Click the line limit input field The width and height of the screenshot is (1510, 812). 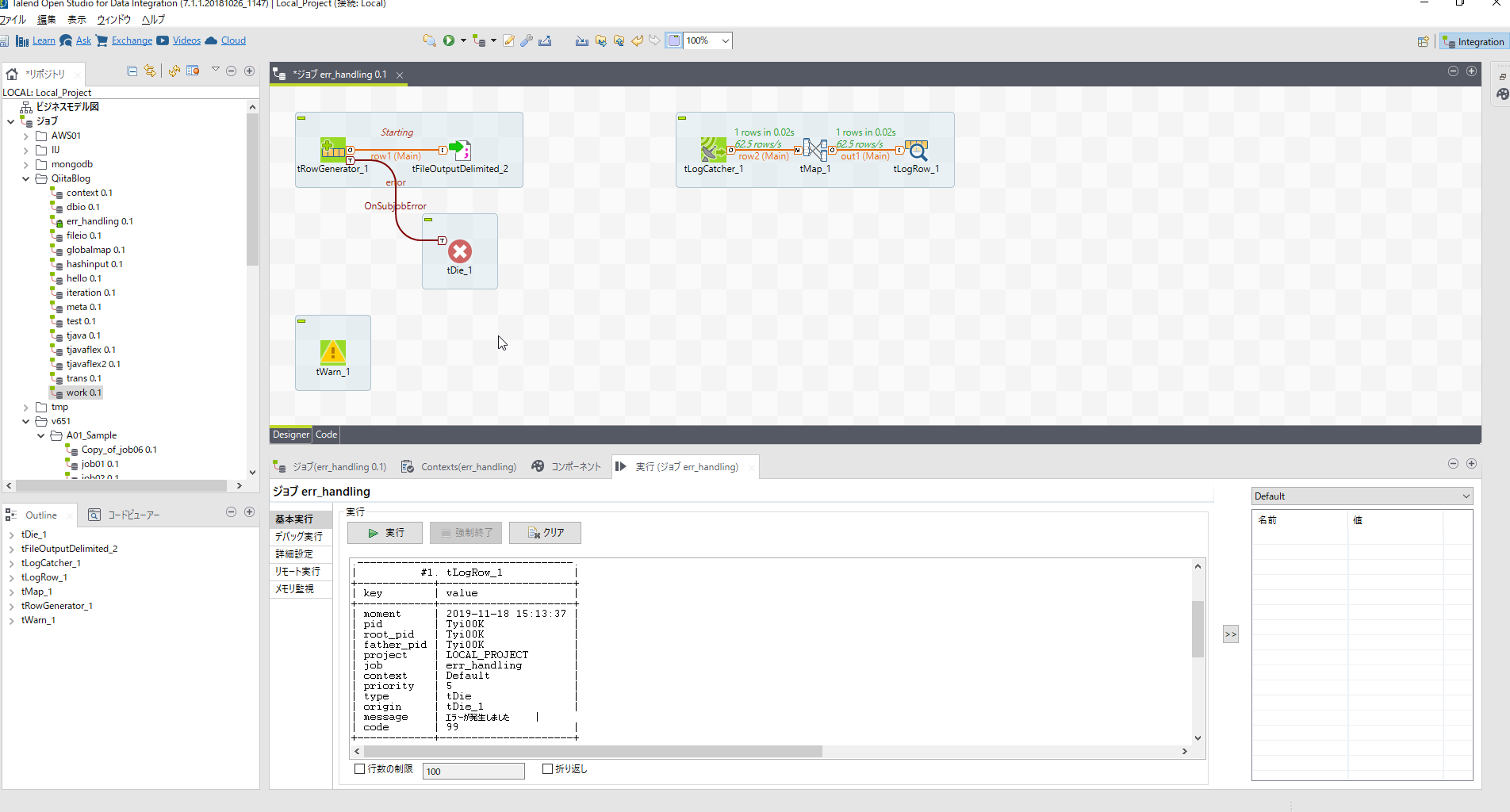(x=473, y=771)
